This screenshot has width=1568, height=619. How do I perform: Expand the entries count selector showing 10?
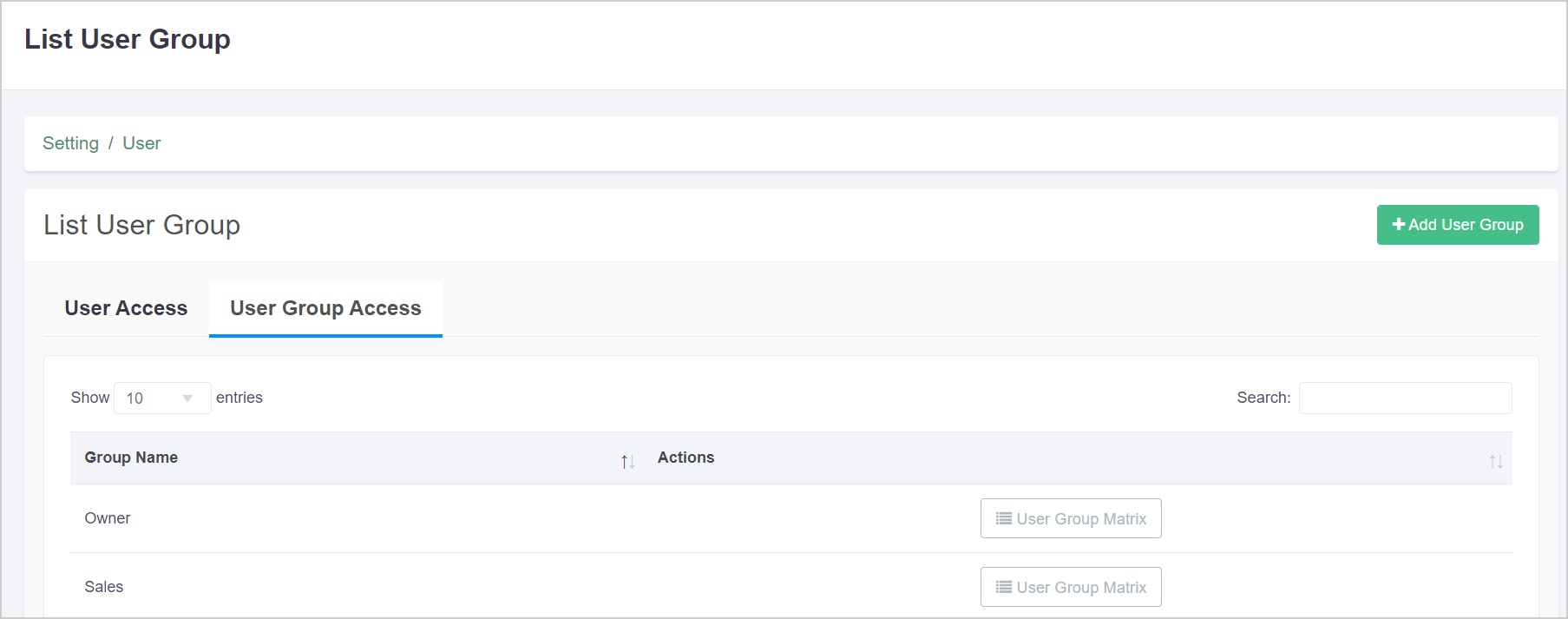tap(162, 398)
